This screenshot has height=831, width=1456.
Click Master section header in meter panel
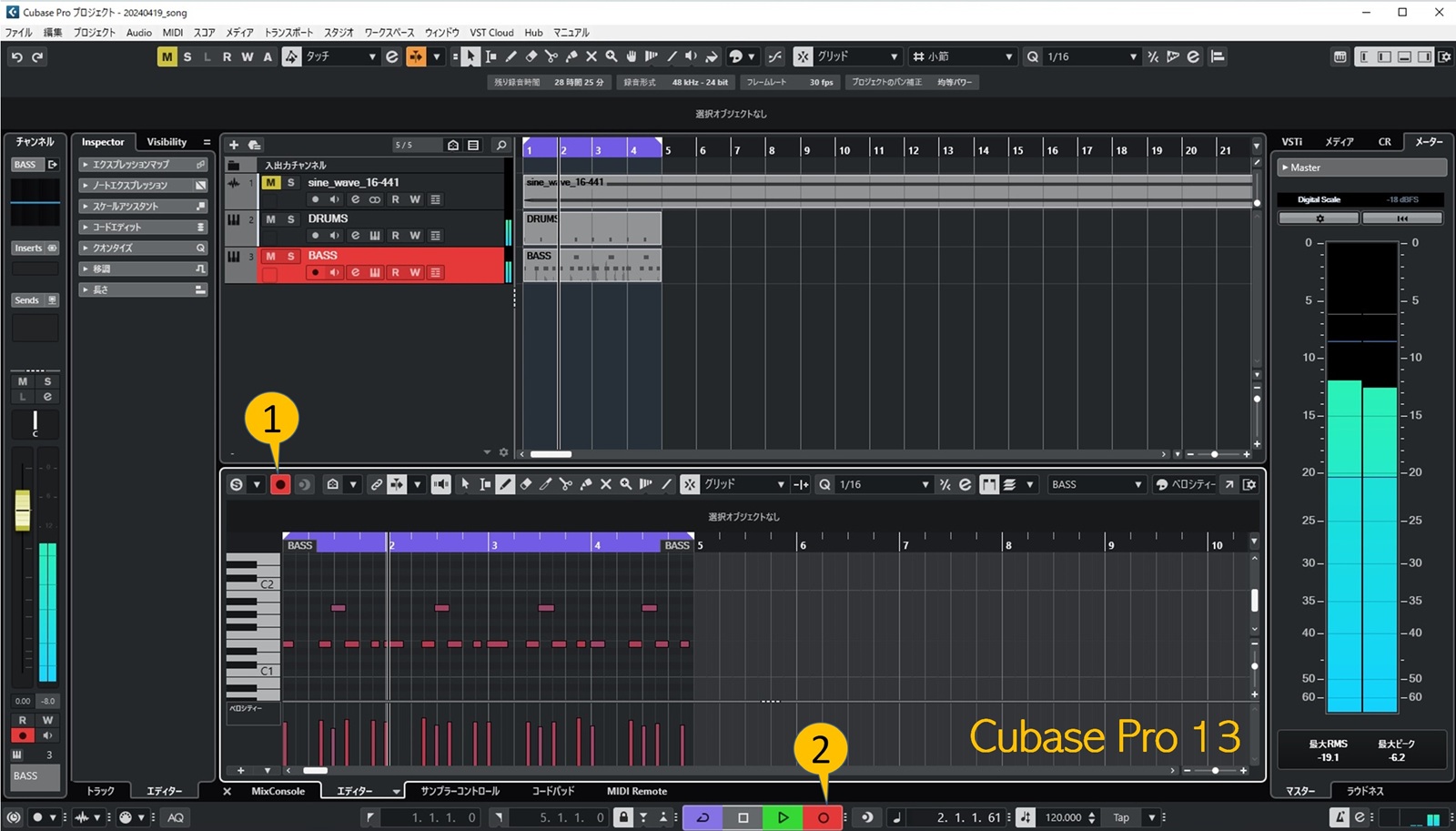[x=1361, y=167]
